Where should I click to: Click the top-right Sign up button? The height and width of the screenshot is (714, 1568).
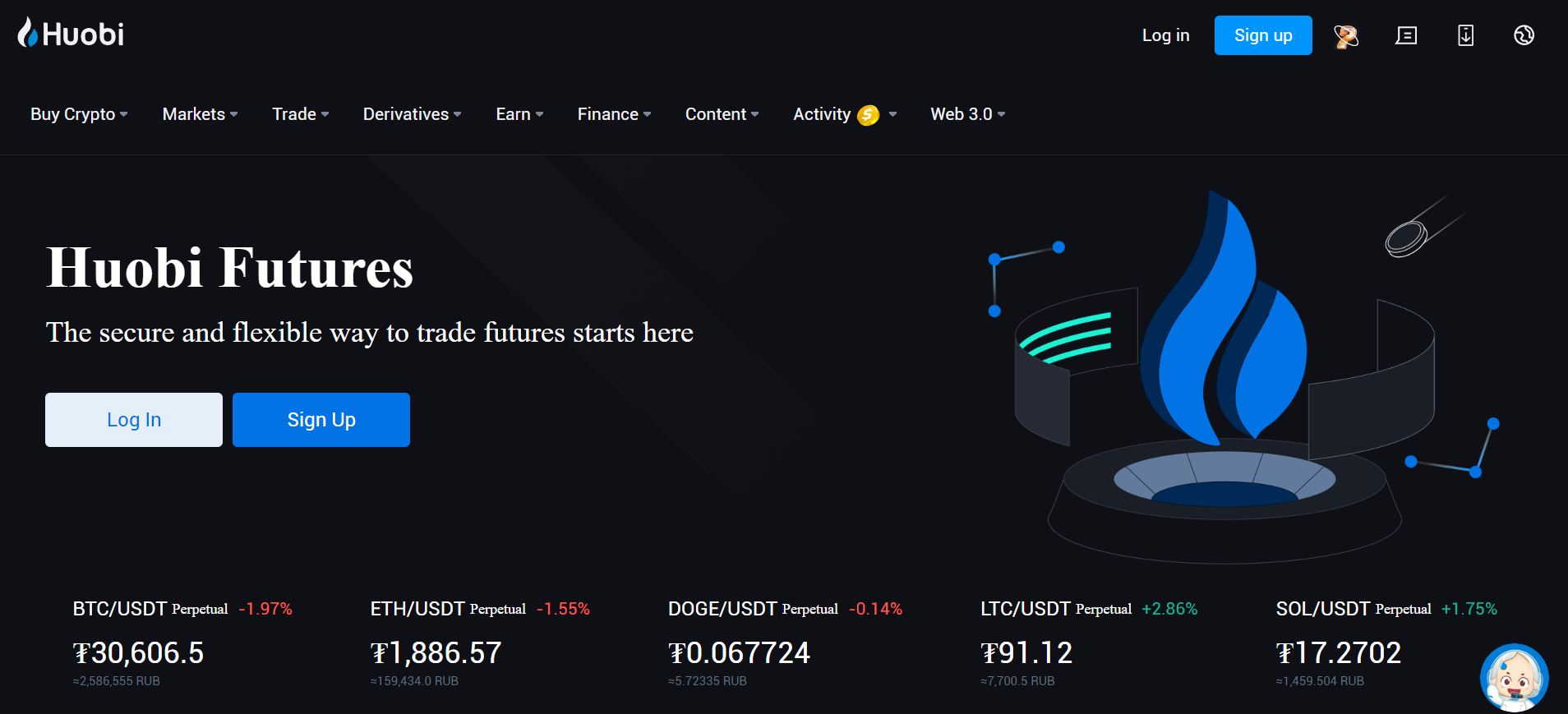(x=1262, y=35)
